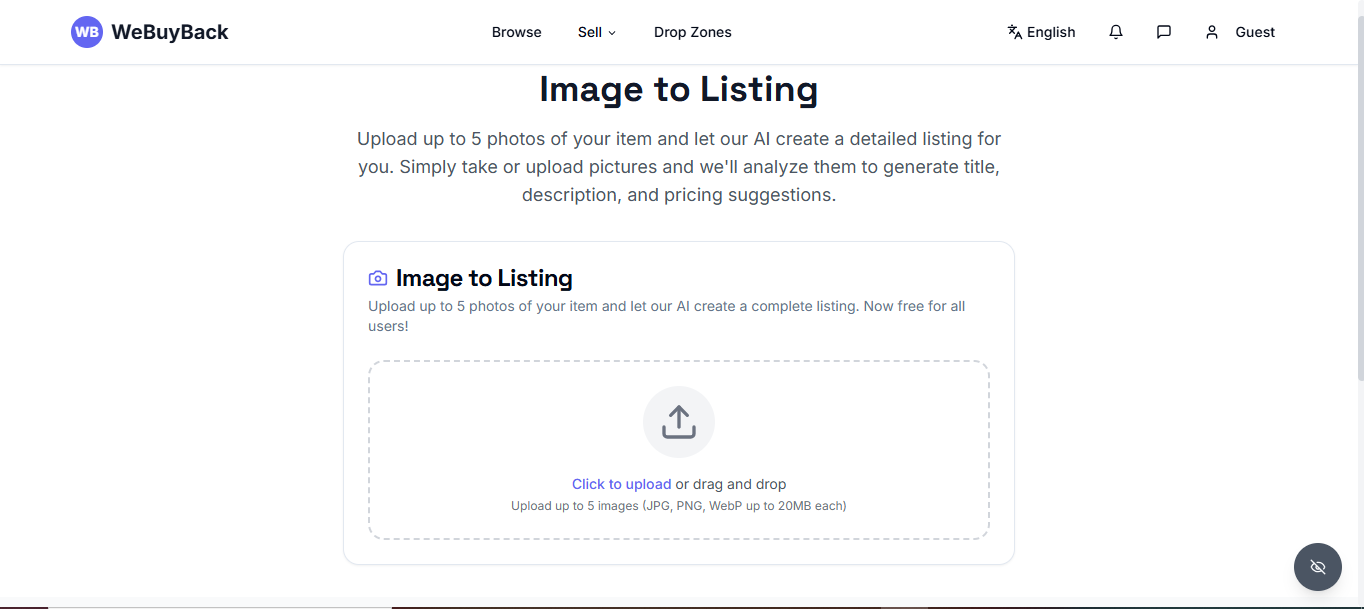Click the WeBuyBack brand name
Screen dimensions: 1364x609
(170, 32)
